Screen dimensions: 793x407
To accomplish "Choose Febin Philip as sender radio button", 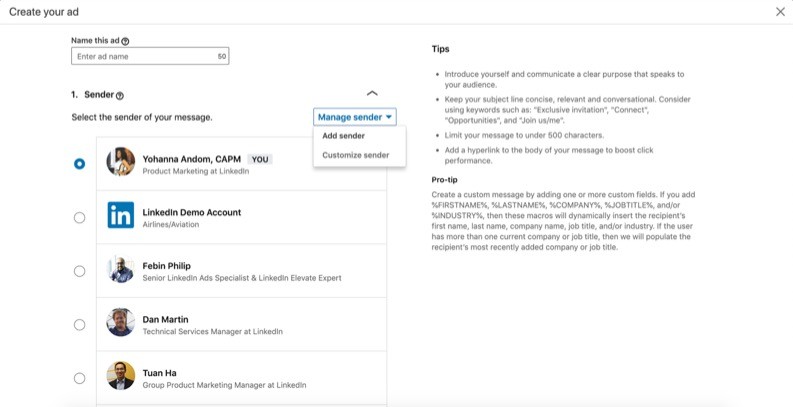I will (x=80, y=271).
